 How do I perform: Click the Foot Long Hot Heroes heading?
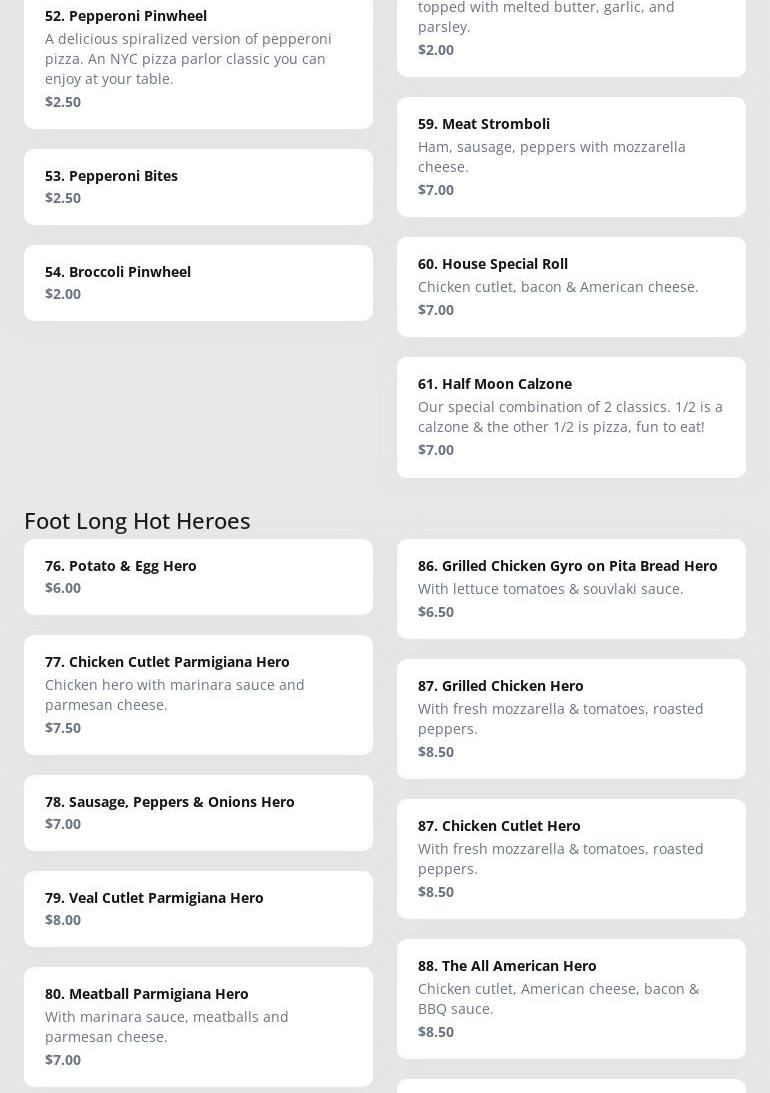click(x=137, y=521)
